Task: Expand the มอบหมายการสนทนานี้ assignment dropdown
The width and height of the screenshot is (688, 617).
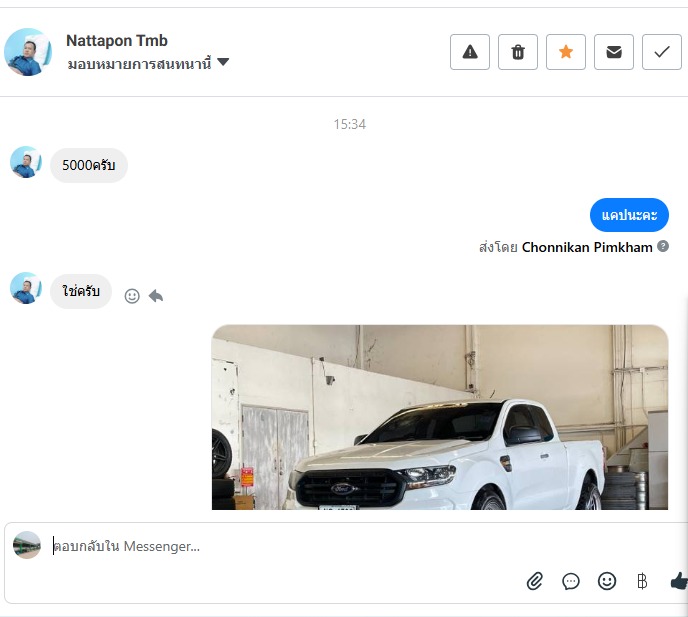Action: point(223,63)
